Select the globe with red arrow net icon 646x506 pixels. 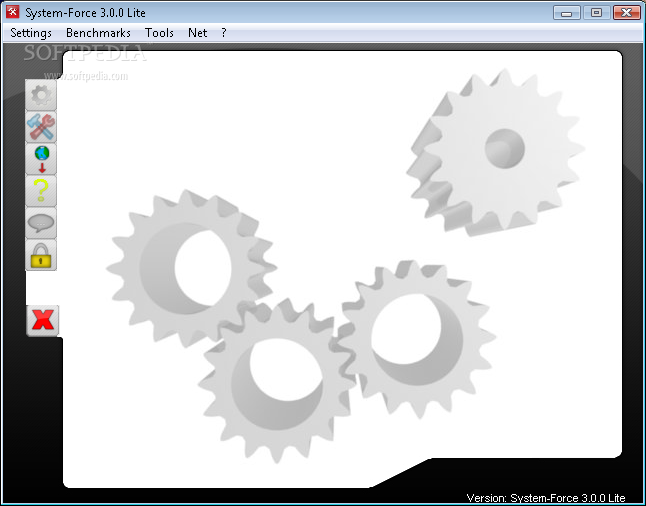[41, 159]
